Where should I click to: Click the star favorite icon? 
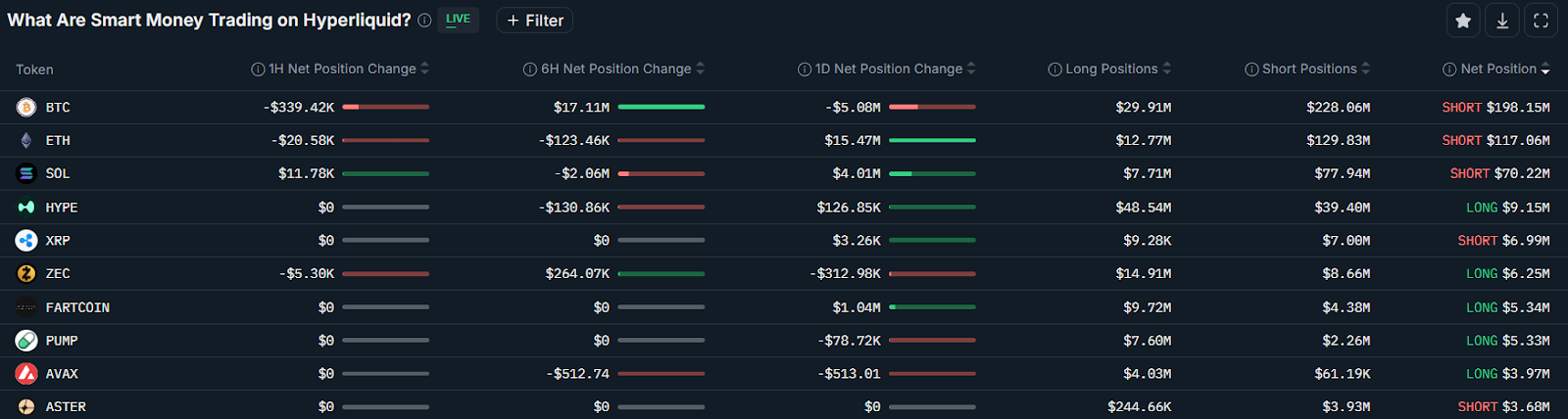coord(1463,21)
